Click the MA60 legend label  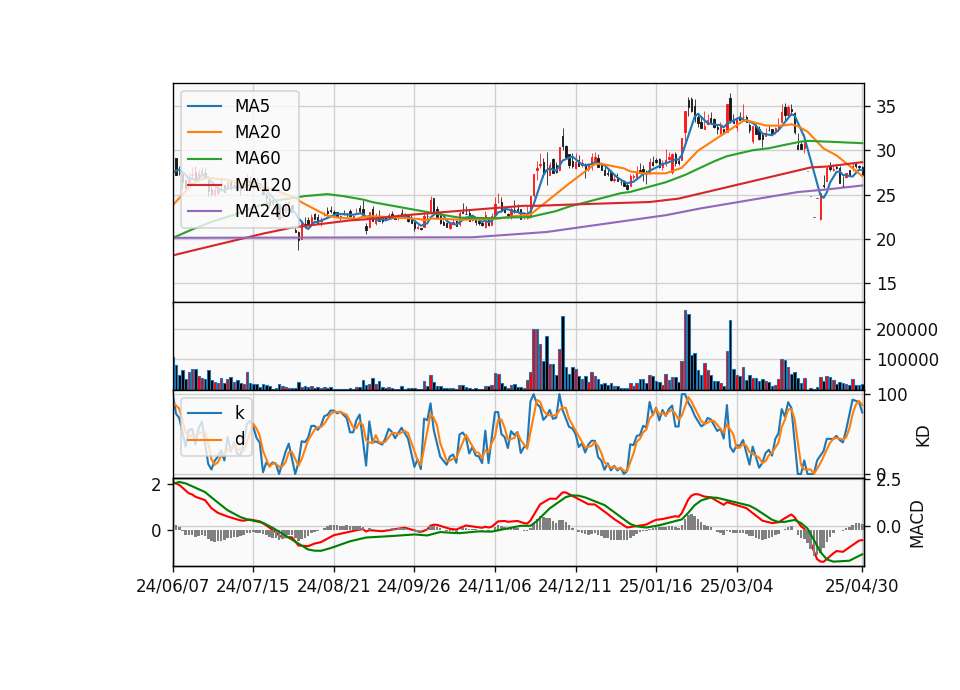pyautogui.click(x=257, y=159)
